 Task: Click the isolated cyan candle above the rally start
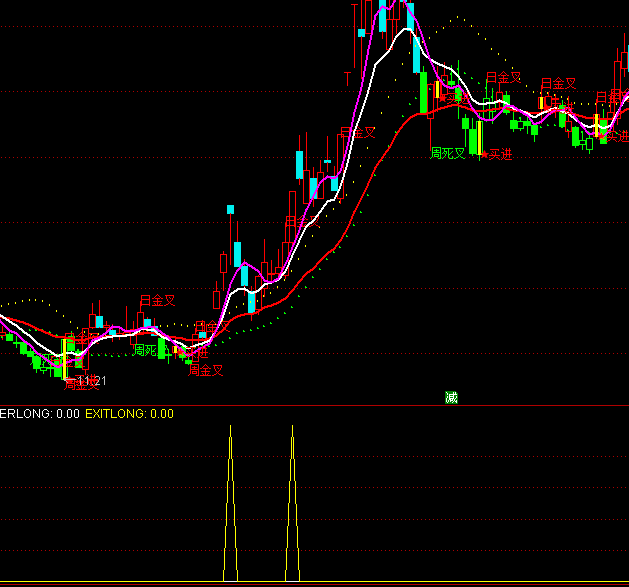[230, 209]
